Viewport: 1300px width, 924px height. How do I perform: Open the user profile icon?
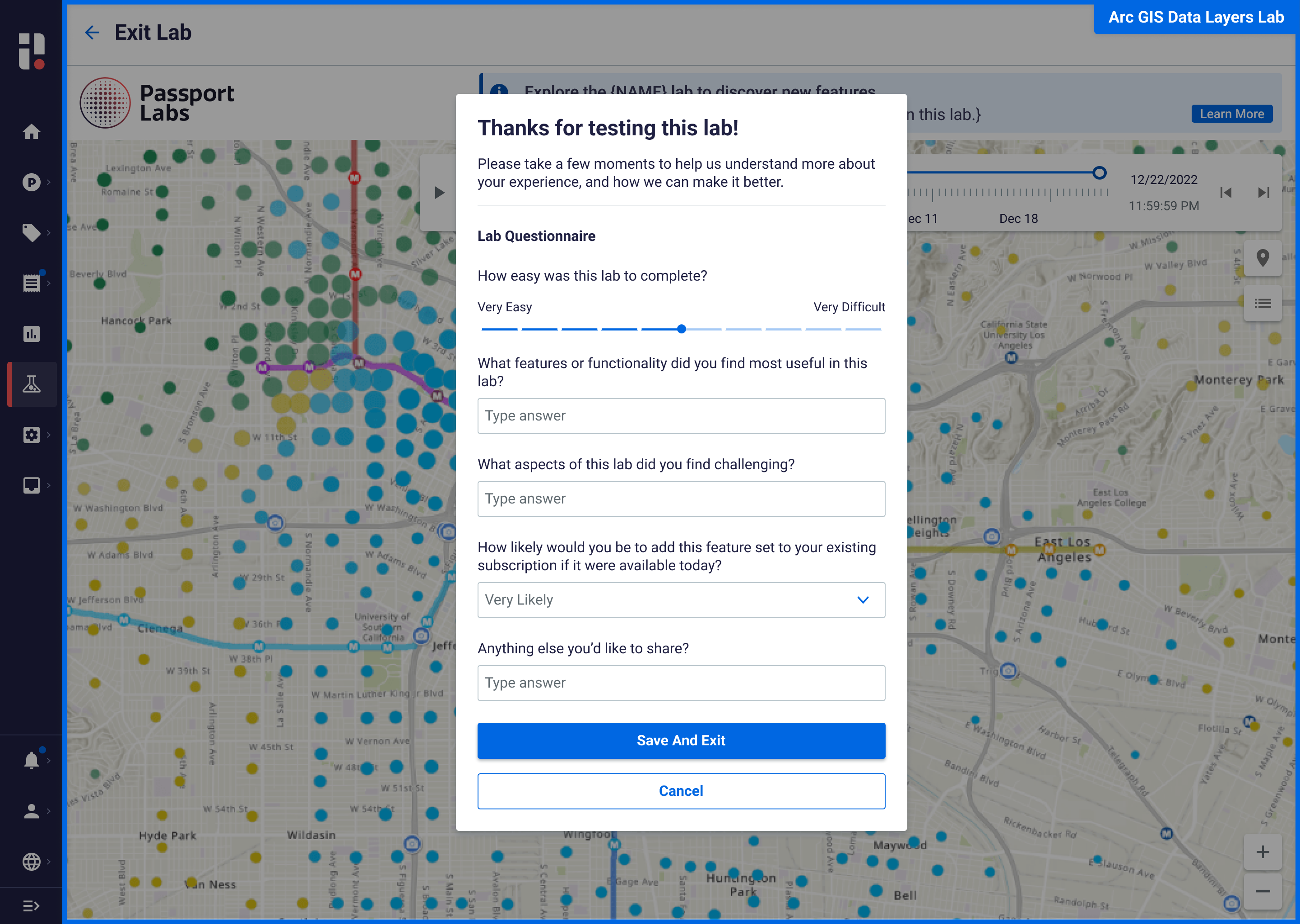click(31, 811)
